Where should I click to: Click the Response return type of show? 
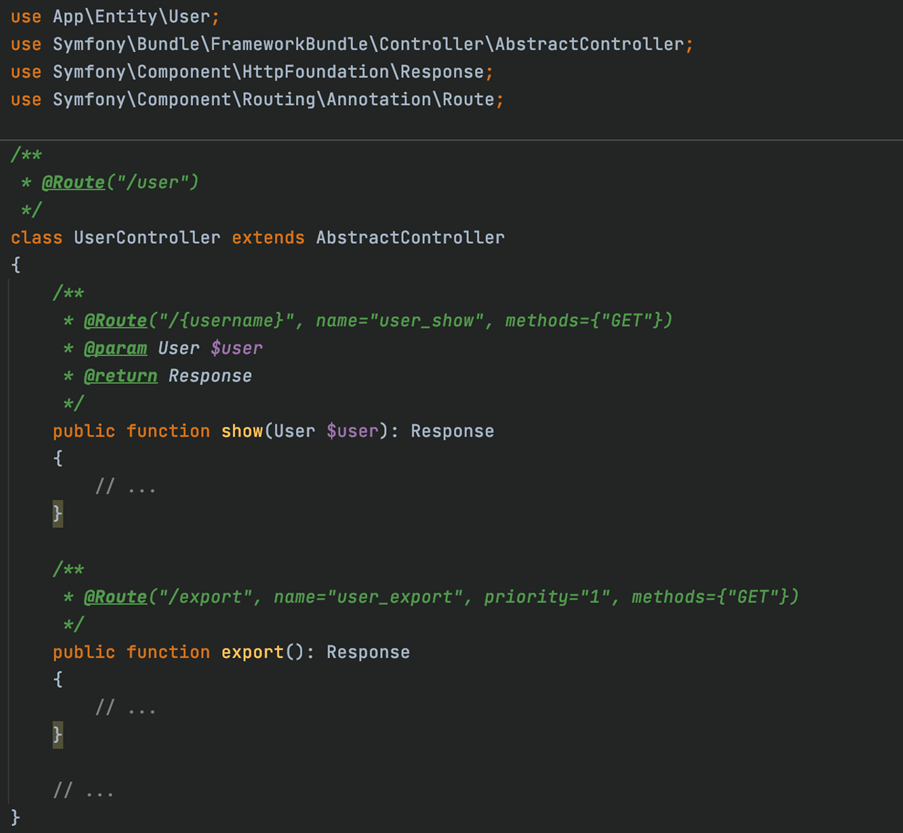(452, 431)
